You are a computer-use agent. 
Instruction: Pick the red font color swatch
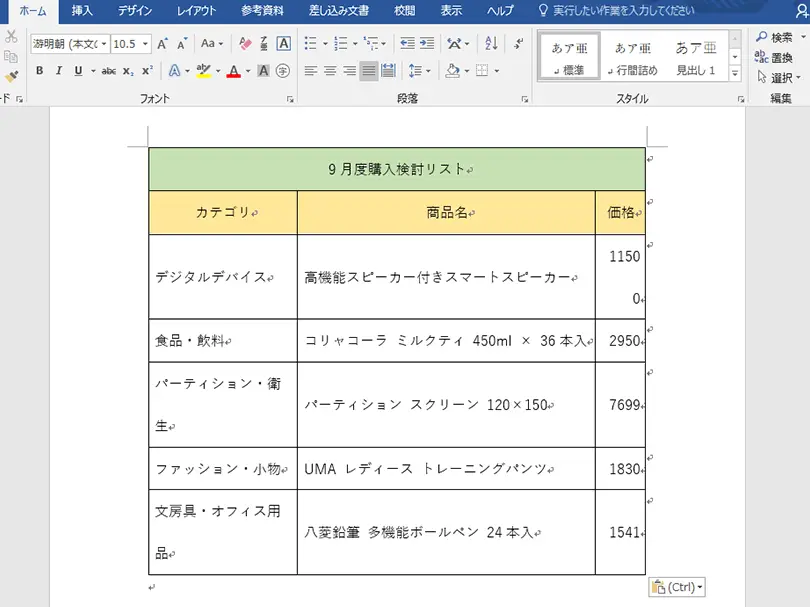pyautogui.click(x=233, y=69)
